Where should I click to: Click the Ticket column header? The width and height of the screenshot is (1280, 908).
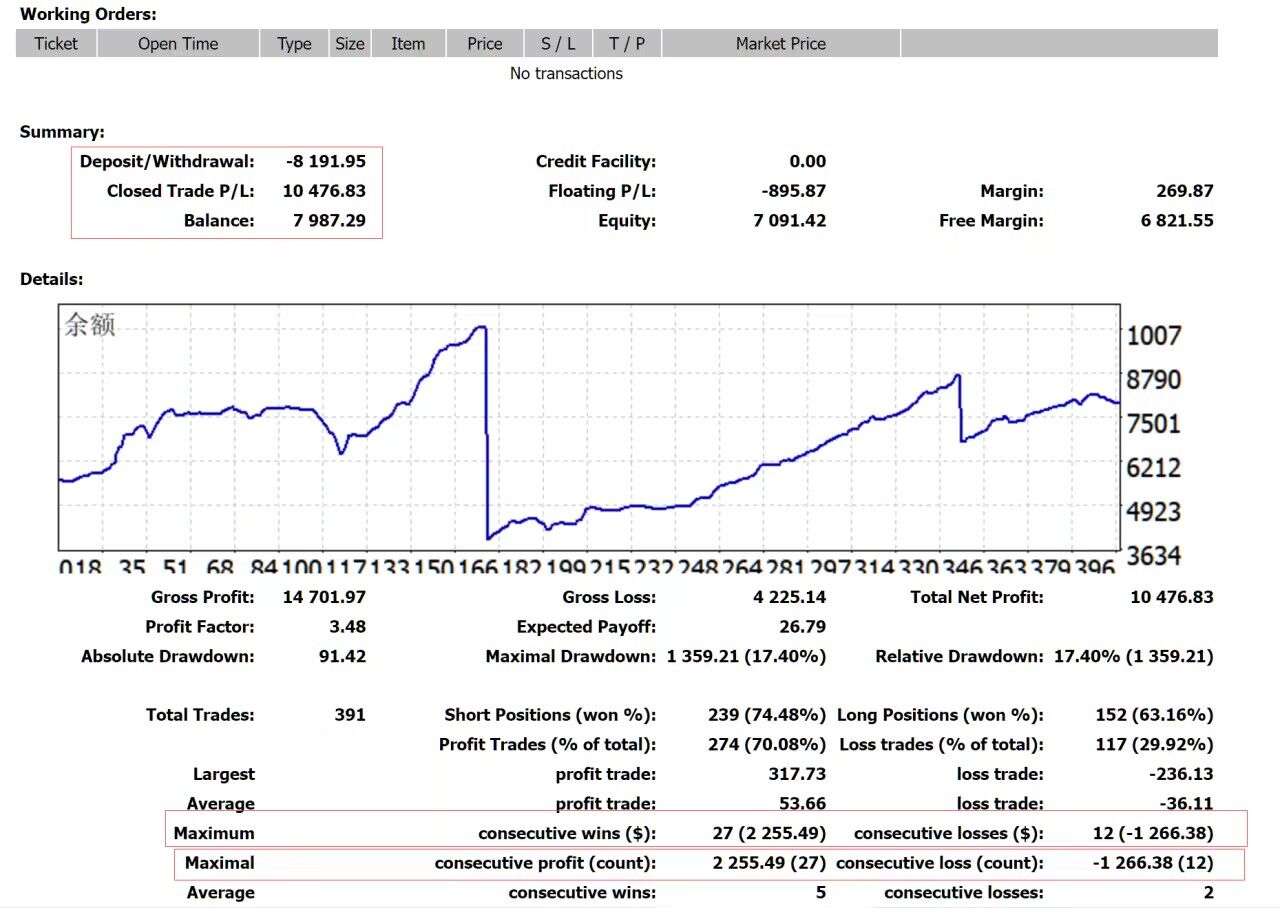click(x=56, y=44)
